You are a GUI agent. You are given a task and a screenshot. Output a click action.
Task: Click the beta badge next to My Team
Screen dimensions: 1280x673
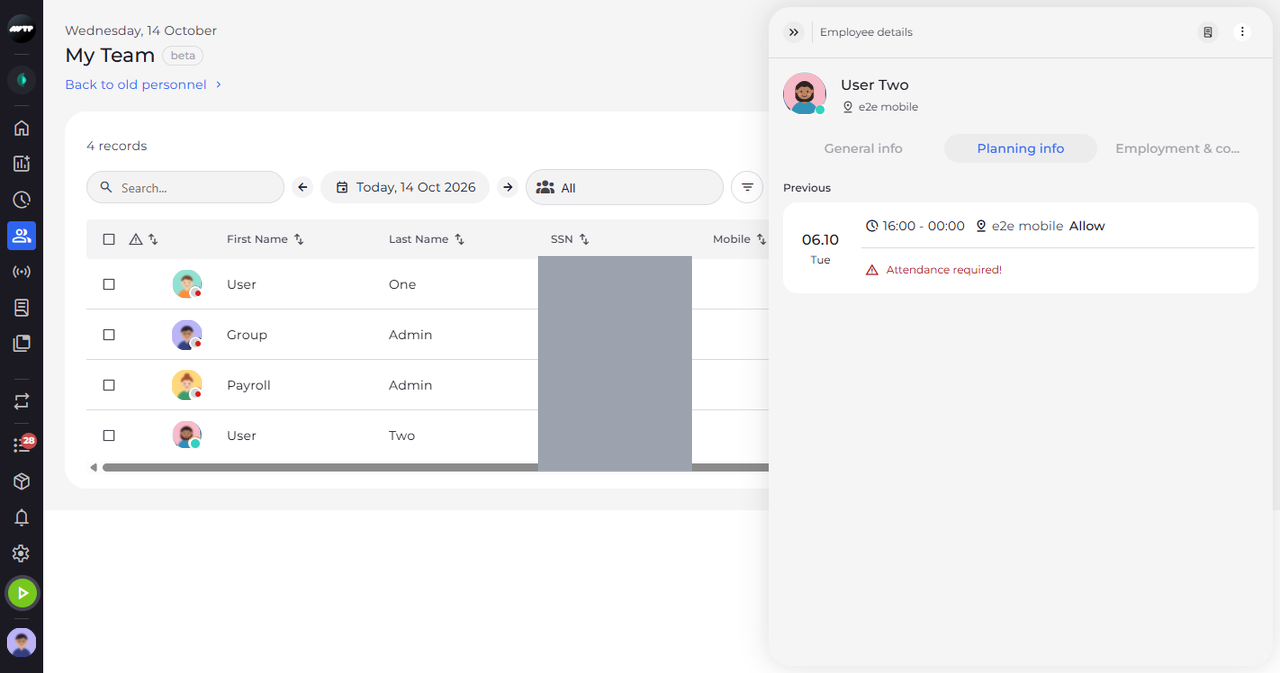click(x=183, y=55)
